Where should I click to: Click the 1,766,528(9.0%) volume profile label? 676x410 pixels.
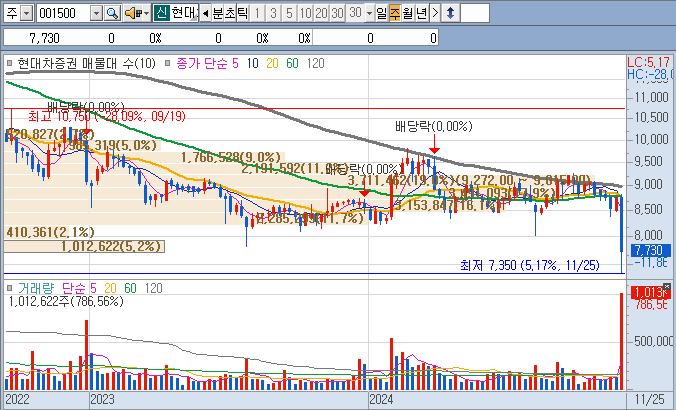coord(231,157)
